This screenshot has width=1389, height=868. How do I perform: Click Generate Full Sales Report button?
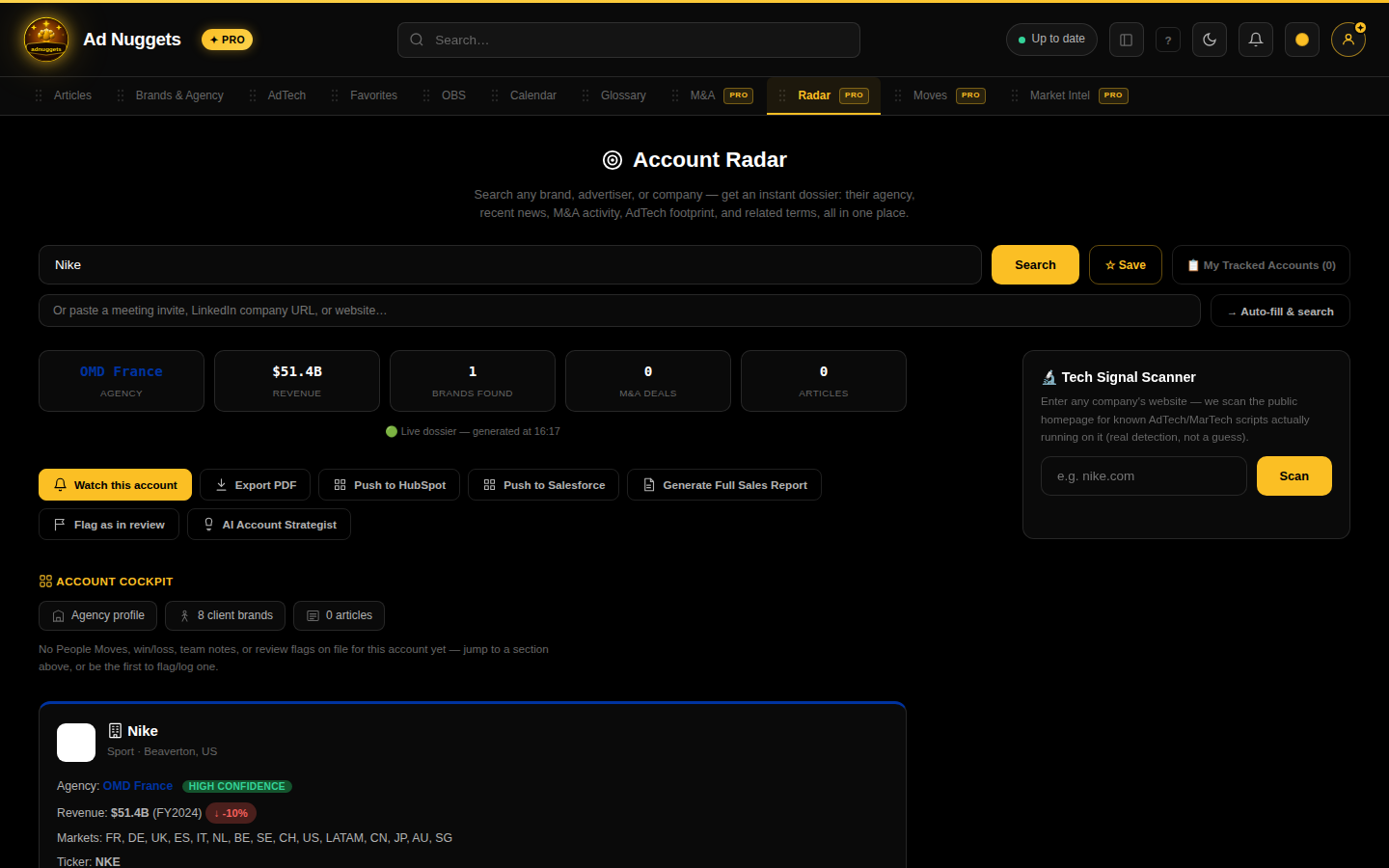[x=724, y=485]
